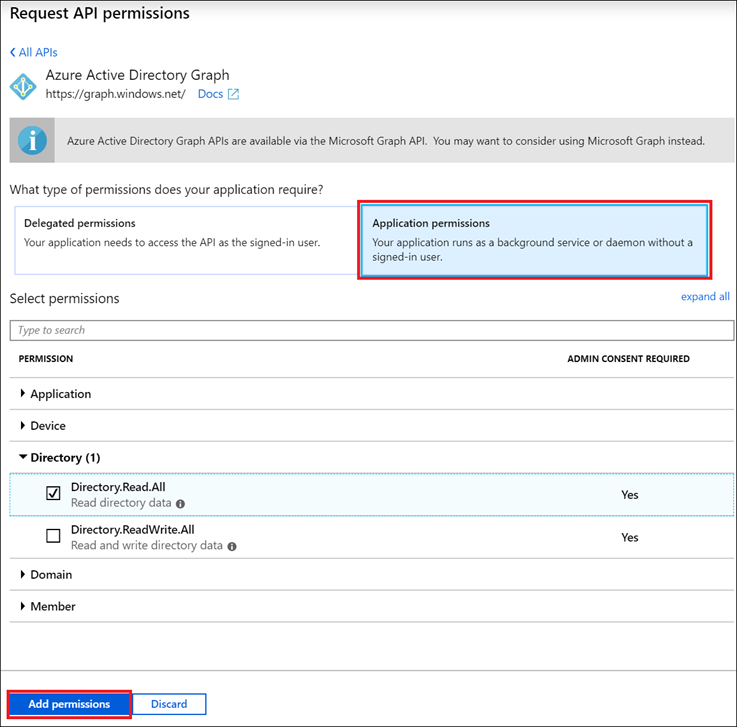
Task: Click the Directory.Read.All permission name
Action: 118,487
